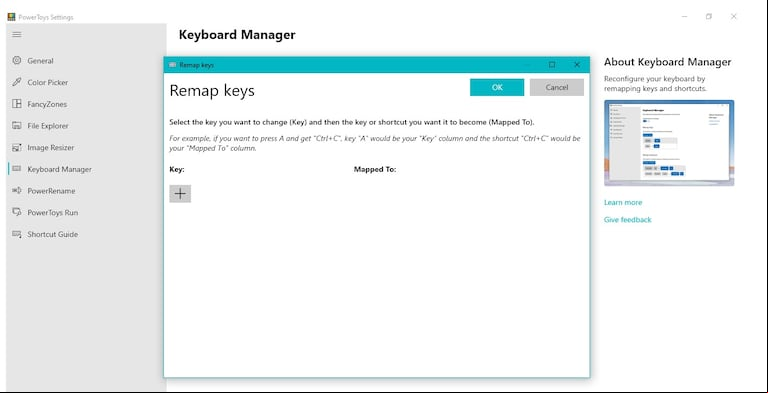Click the Image Resizer icon

pos(17,147)
